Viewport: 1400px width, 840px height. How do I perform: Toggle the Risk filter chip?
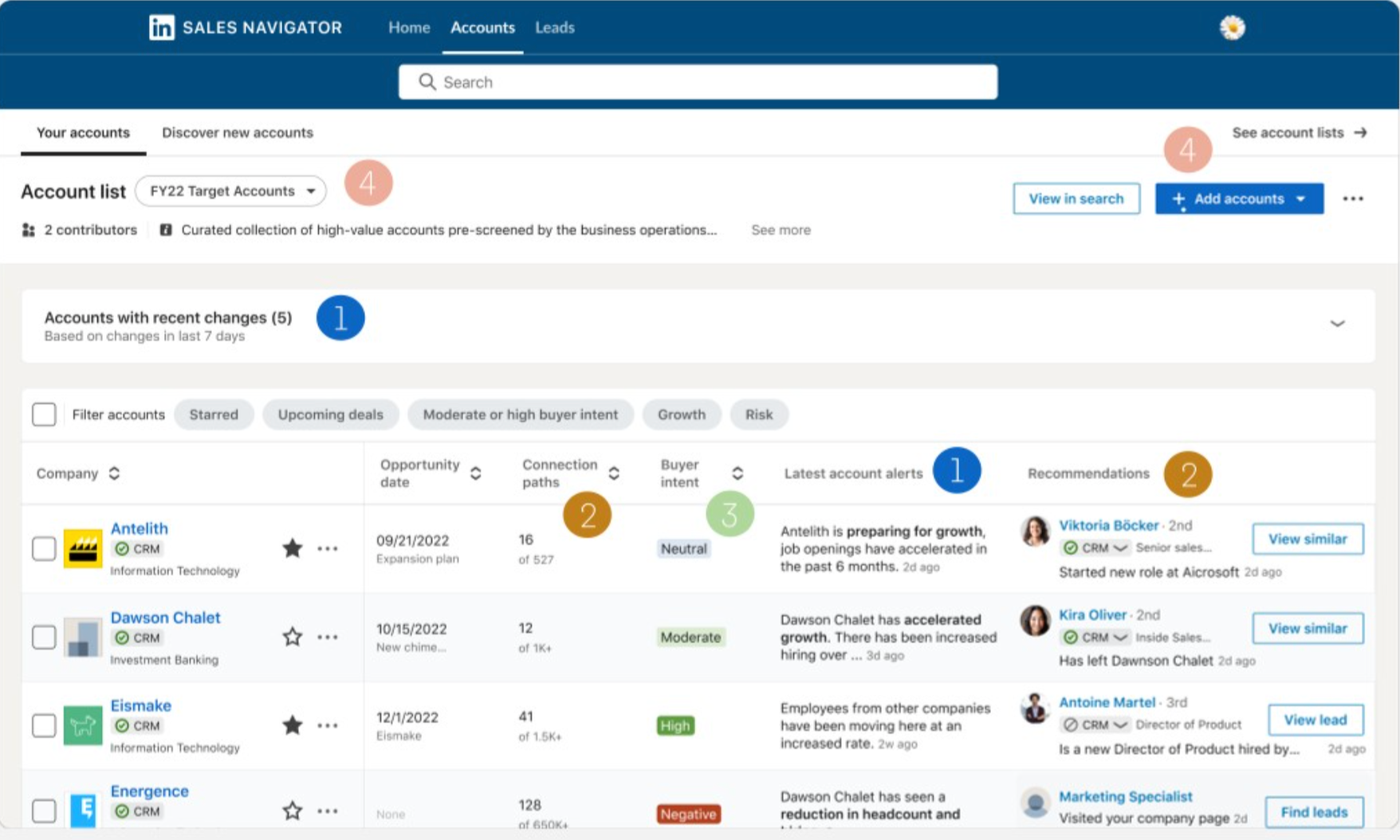click(x=759, y=414)
